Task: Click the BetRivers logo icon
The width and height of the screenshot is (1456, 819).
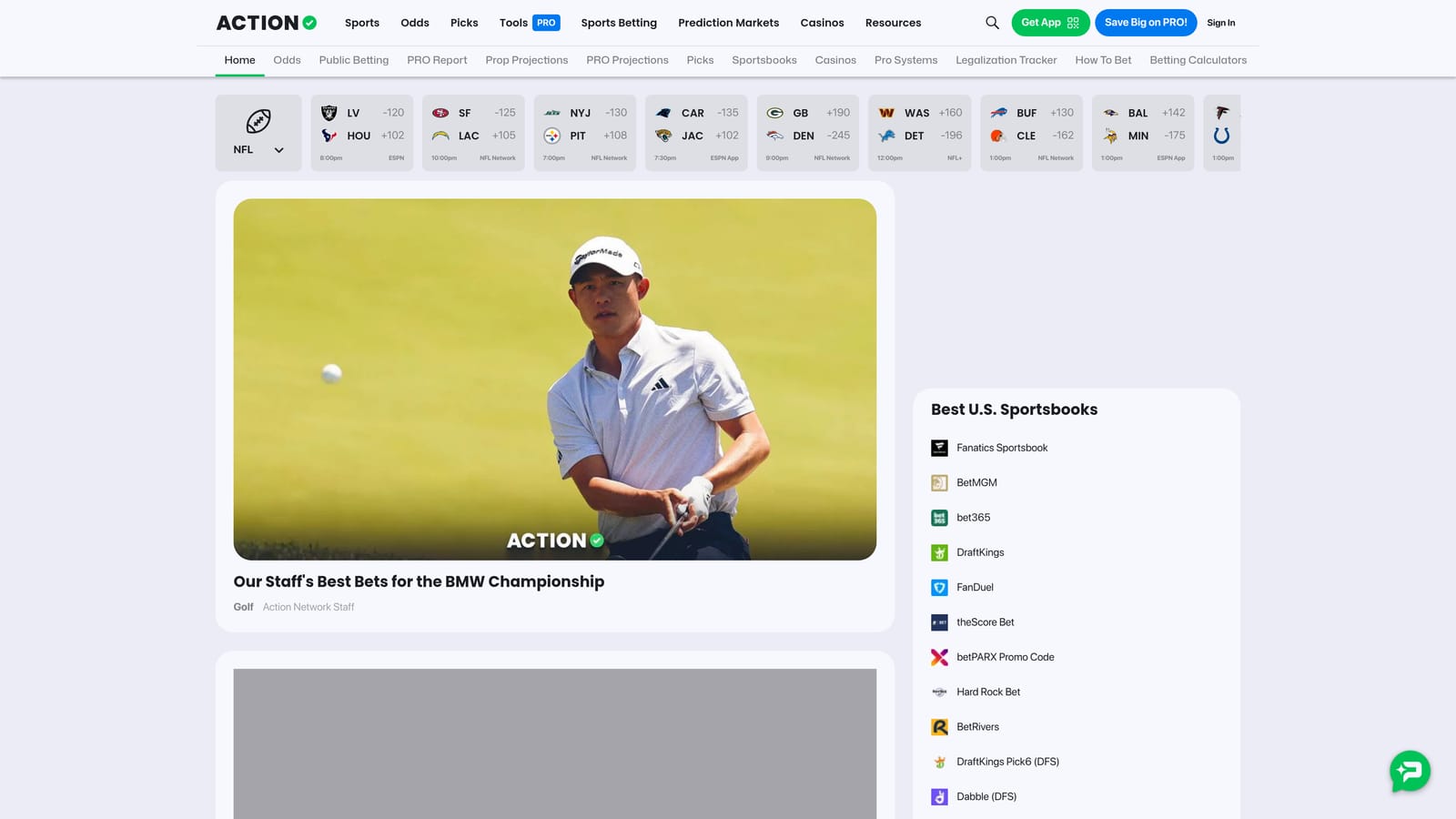Action: [x=939, y=727]
